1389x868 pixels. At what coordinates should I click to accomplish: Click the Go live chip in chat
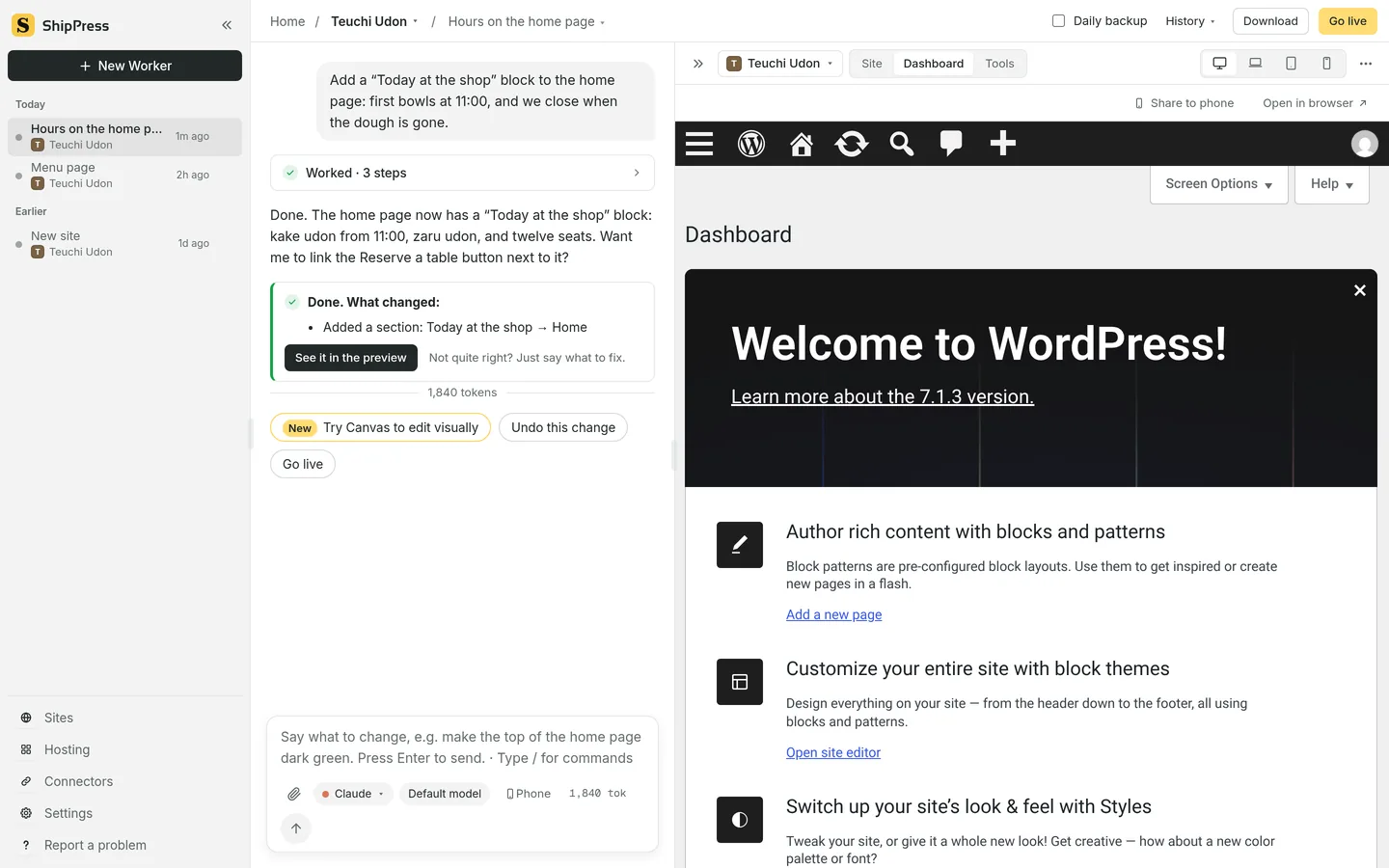[x=303, y=464]
